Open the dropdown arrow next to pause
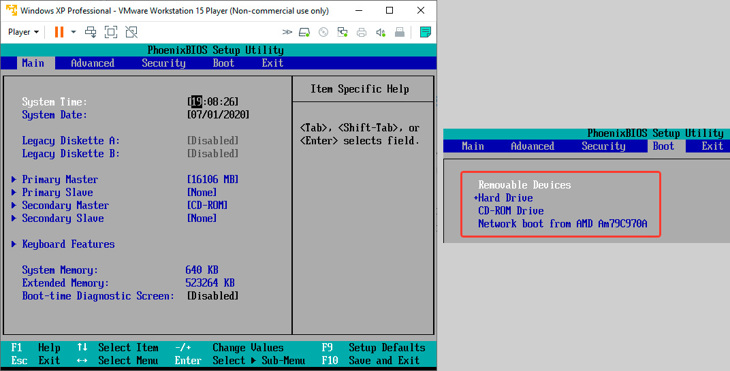The width and height of the screenshot is (730, 371). pyautogui.click(x=73, y=32)
